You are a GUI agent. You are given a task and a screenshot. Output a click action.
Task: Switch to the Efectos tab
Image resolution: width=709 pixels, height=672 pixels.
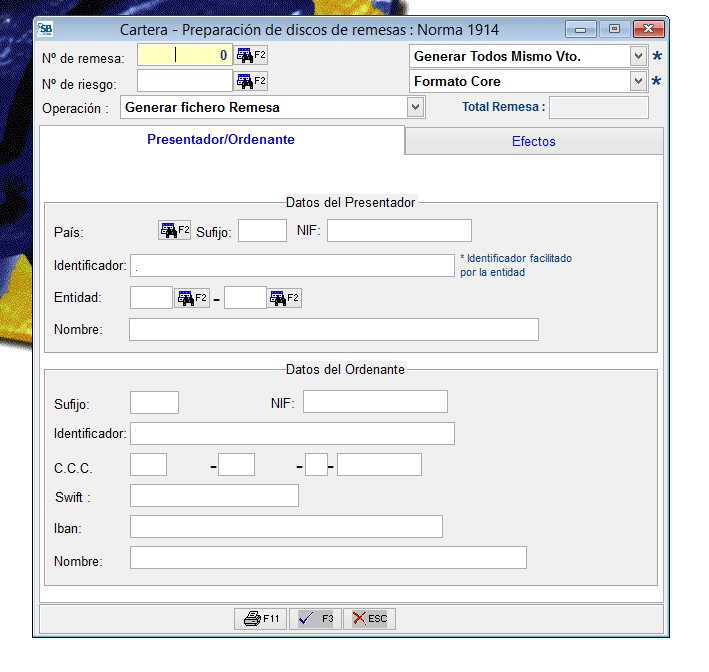[x=533, y=142]
